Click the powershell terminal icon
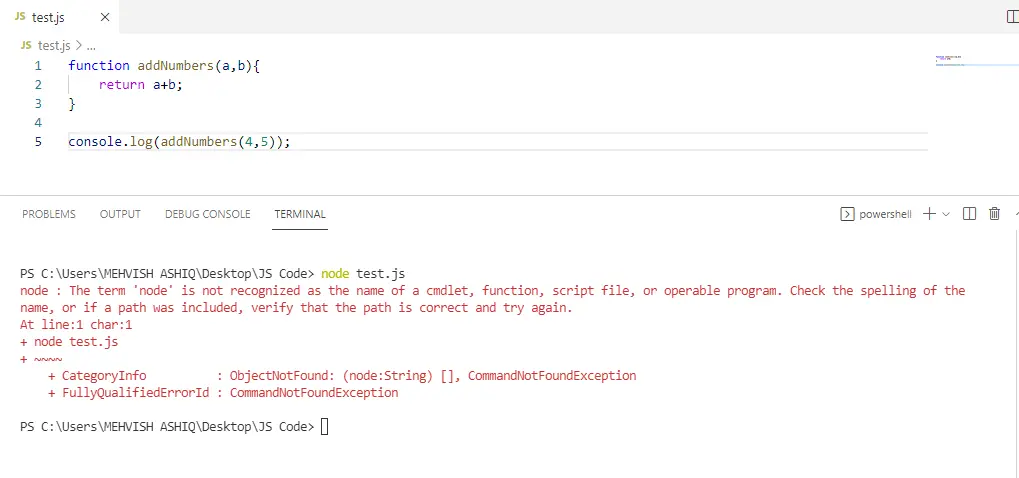Image resolution: width=1019 pixels, height=478 pixels. pos(847,214)
